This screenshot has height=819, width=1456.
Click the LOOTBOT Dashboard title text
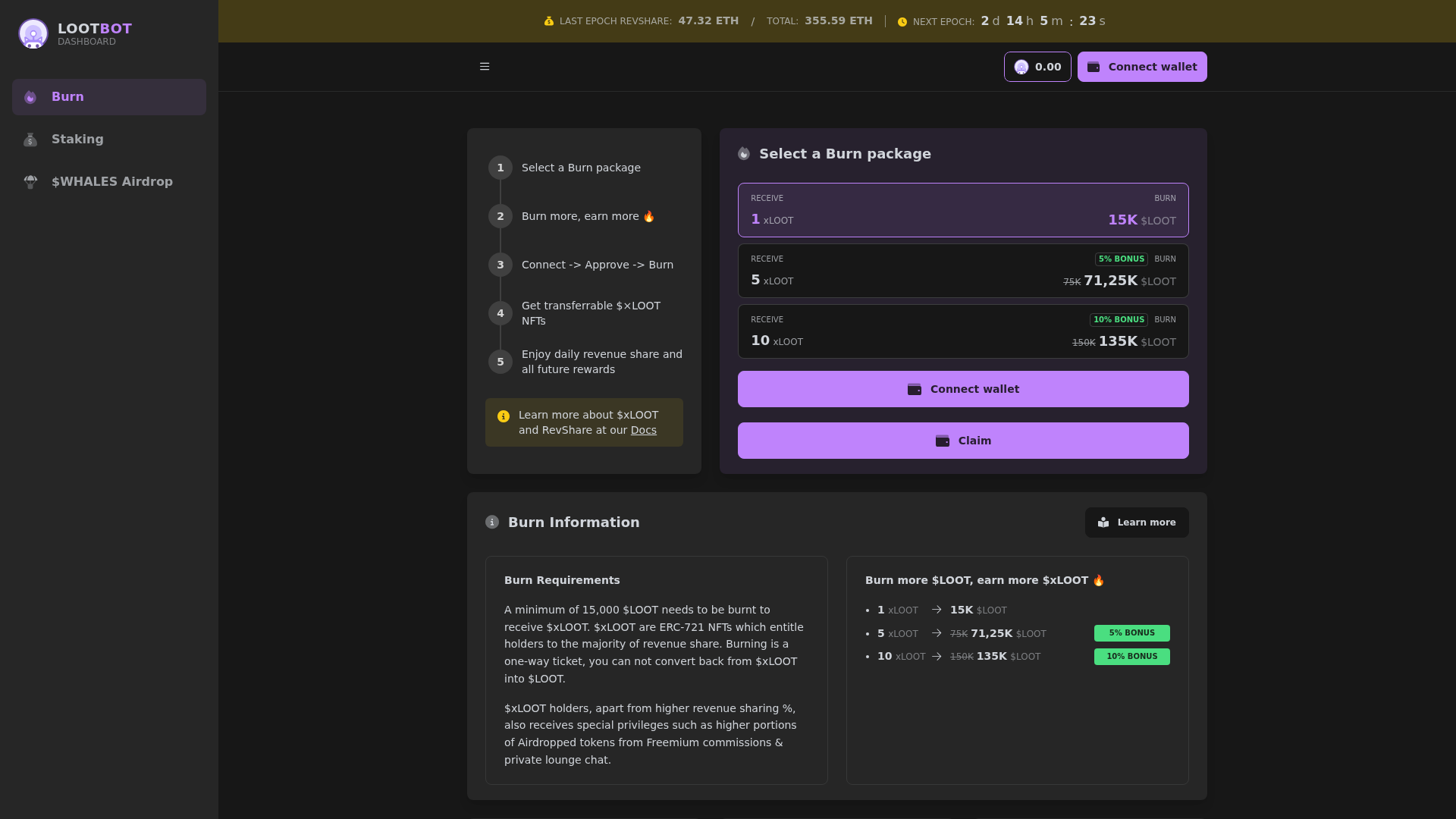tap(95, 34)
